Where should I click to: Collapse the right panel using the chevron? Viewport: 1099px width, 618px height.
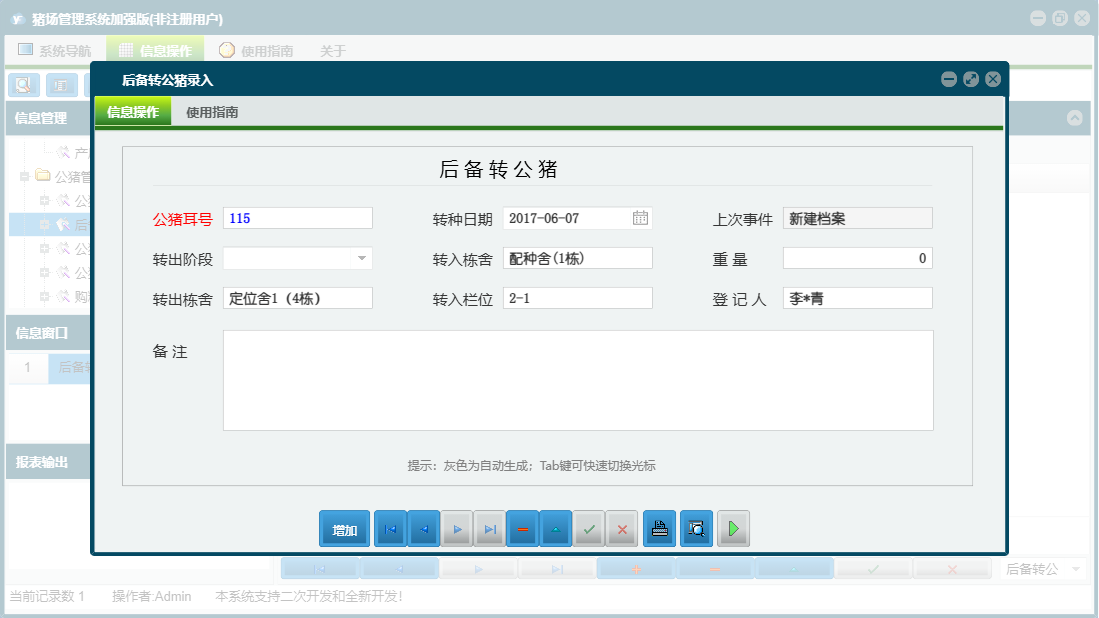pyautogui.click(x=1072, y=117)
